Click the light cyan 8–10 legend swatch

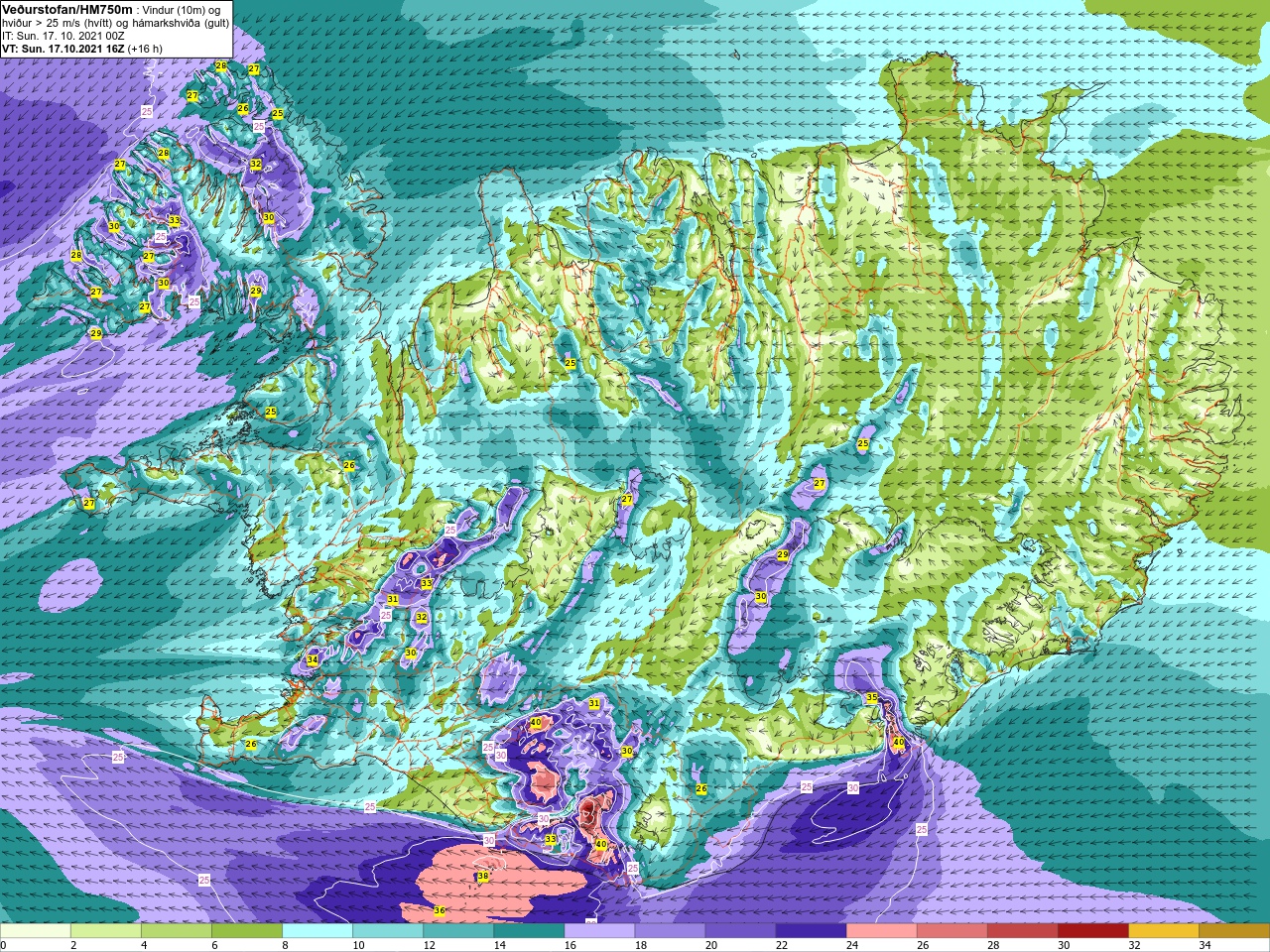click(317, 931)
